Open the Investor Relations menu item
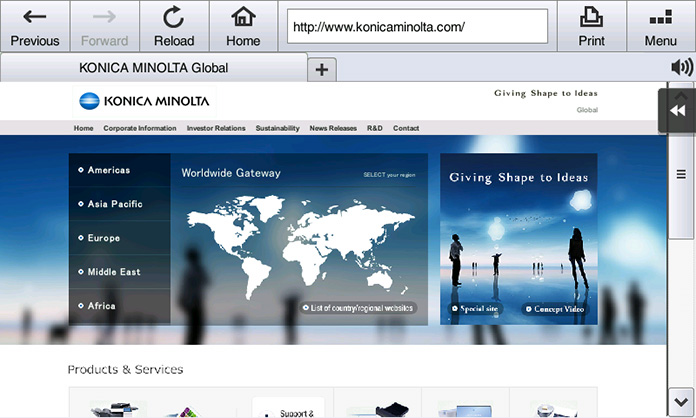This screenshot has height=418, width=696. 215,128
